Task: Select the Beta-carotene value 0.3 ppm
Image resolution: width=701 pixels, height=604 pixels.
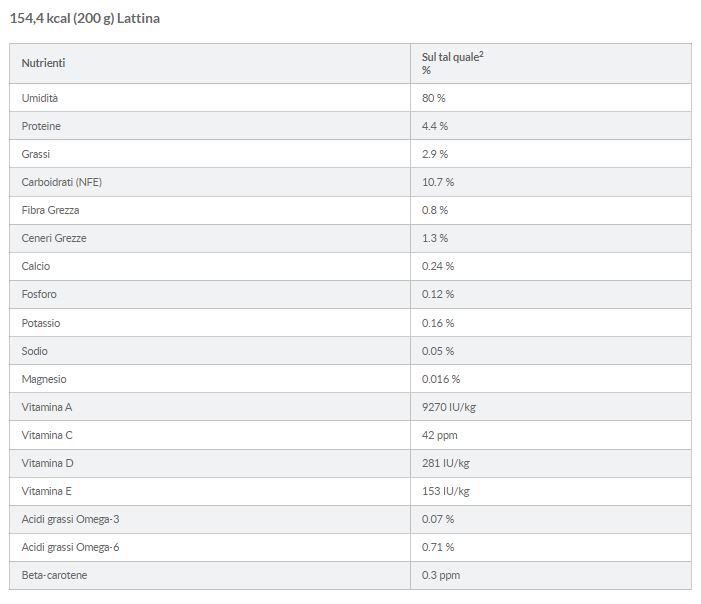Action: pos(441,575)
